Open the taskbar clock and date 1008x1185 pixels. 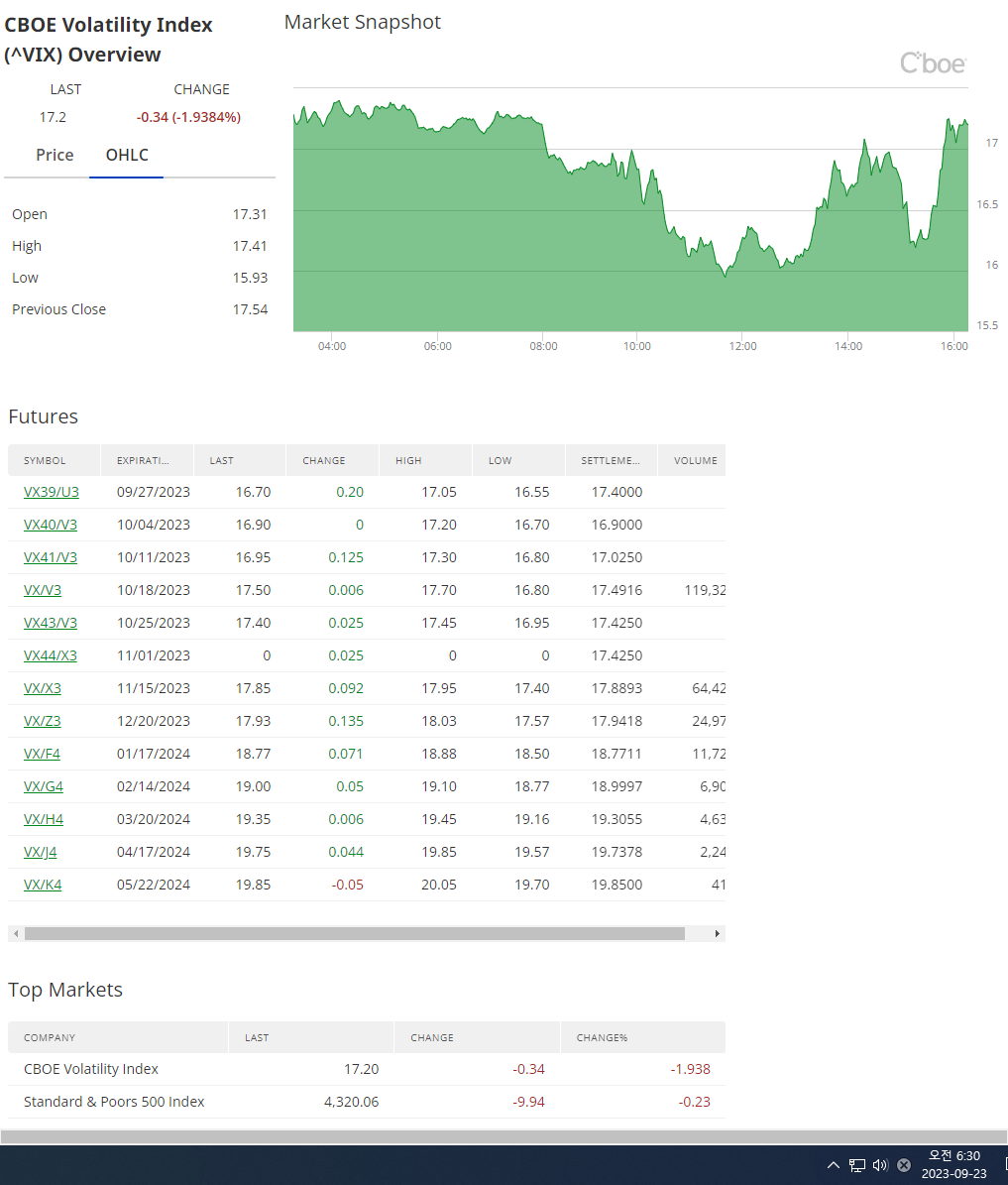954,1164
